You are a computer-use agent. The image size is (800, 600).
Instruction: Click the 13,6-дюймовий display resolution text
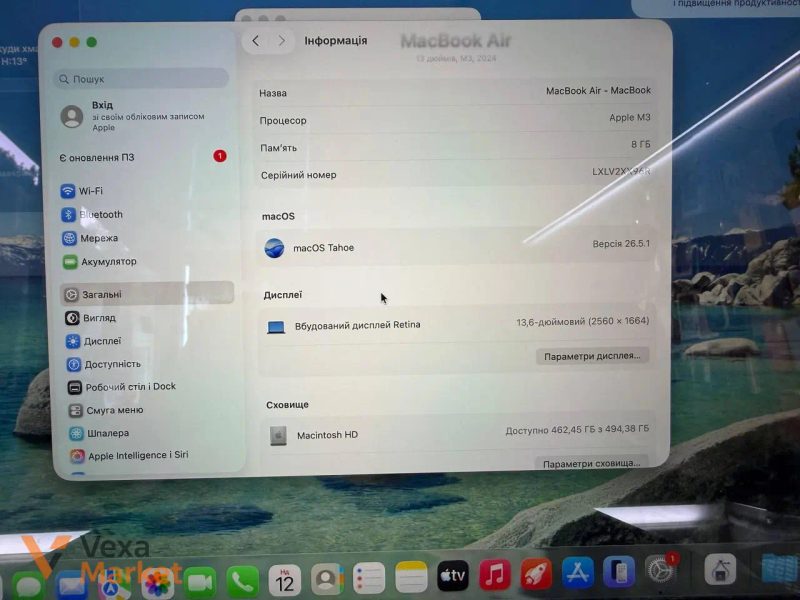(583, 321)
